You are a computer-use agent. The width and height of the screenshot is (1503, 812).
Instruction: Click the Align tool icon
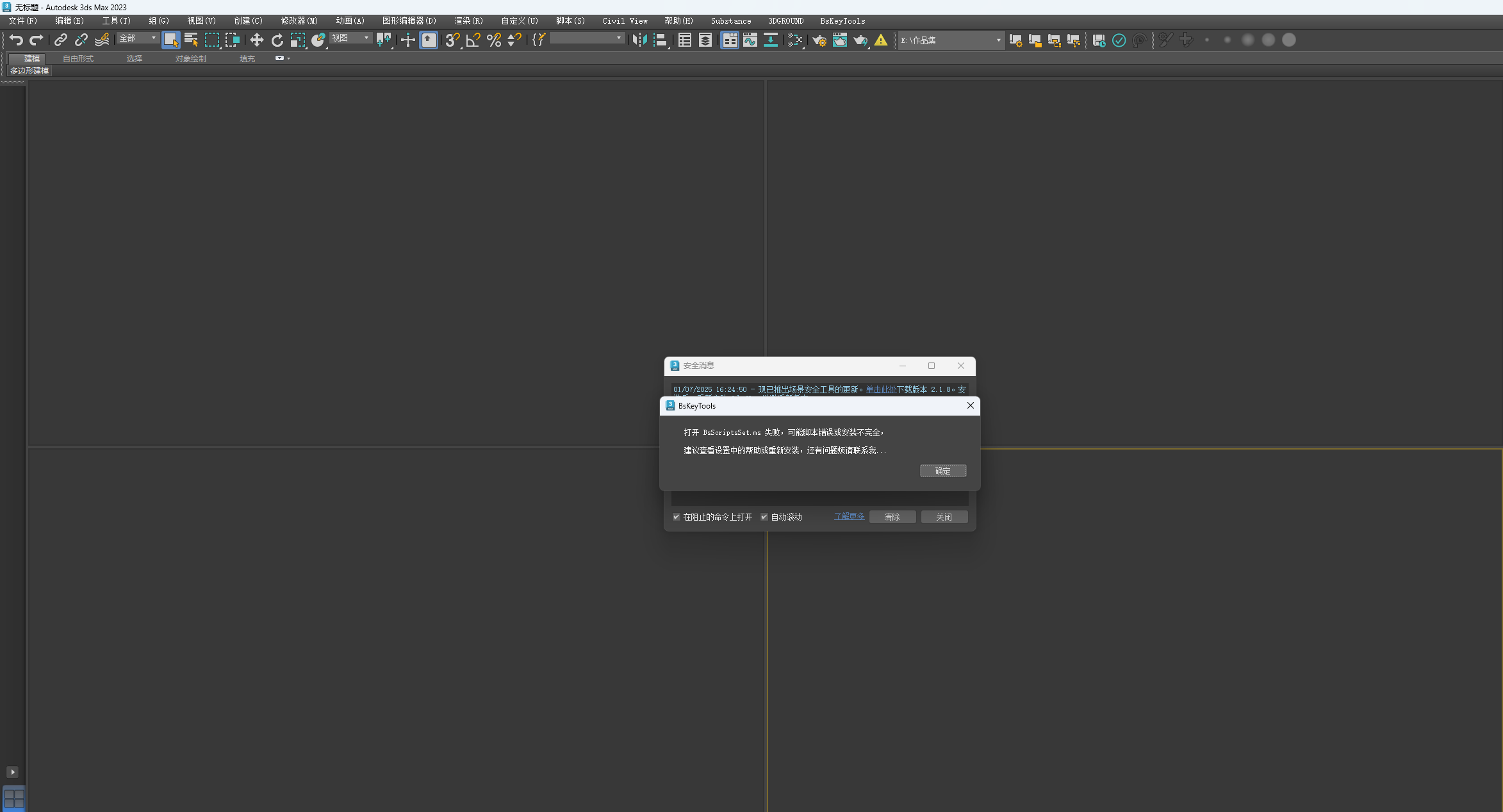[661, 40]
